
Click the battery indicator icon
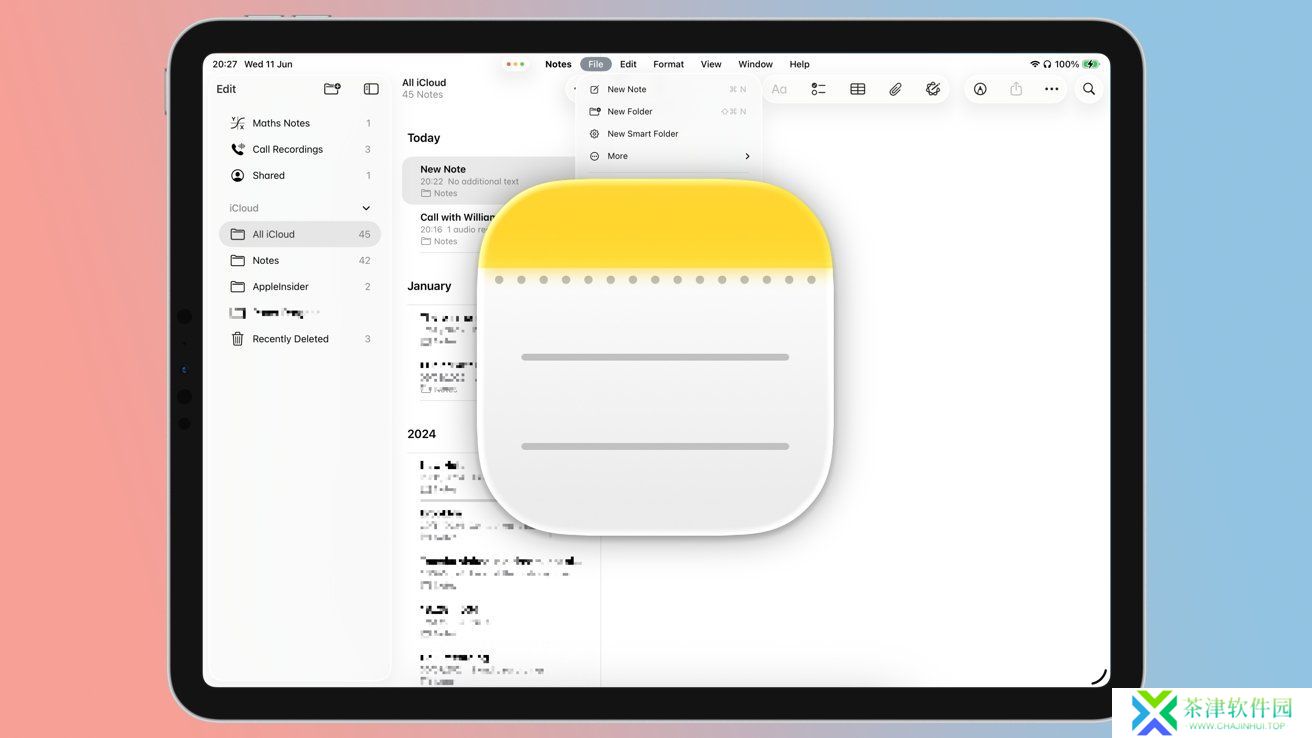tap(1091, 64)
